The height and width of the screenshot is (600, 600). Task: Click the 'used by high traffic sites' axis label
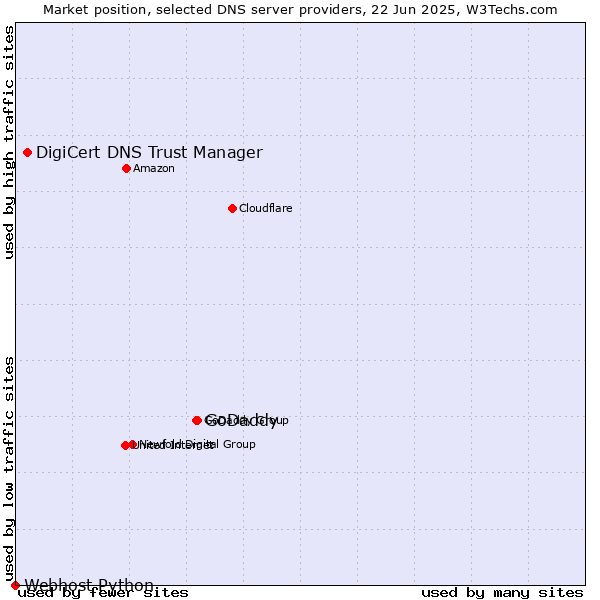pos(9,142)
